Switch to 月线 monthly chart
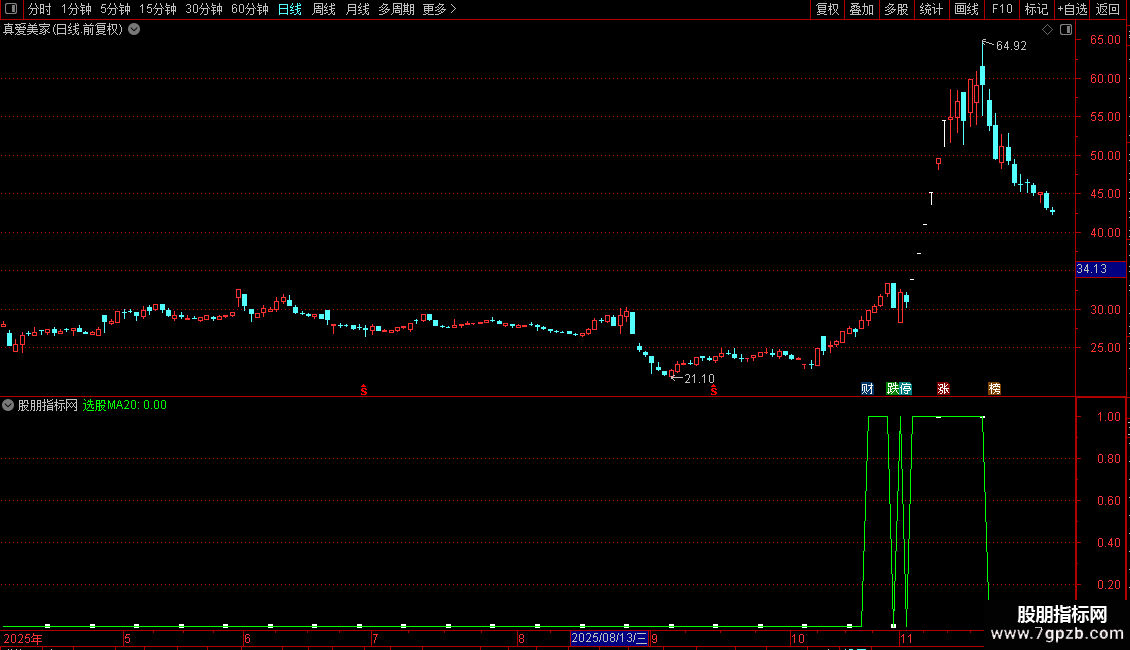1130x650 pixels. pyautogui.click(x=357, y=9)
